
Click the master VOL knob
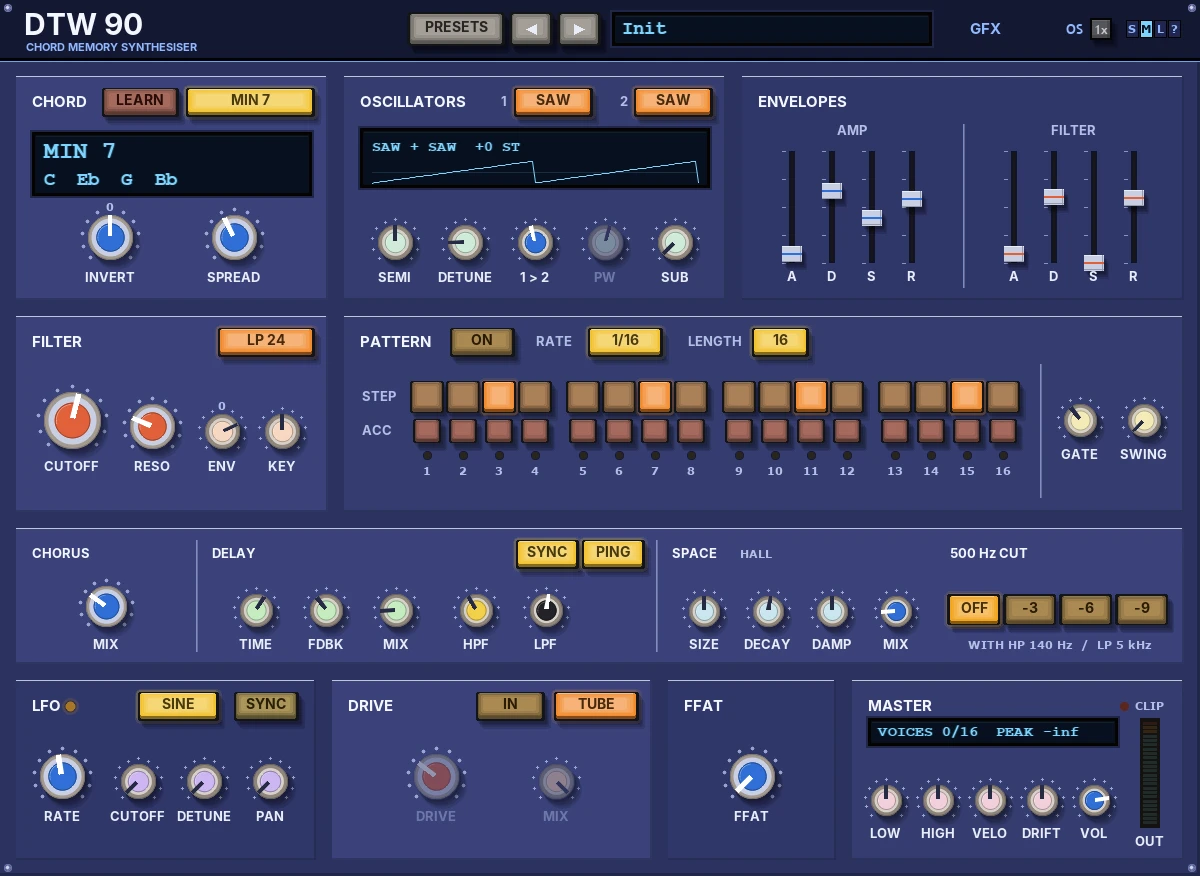pos(1094,800)
